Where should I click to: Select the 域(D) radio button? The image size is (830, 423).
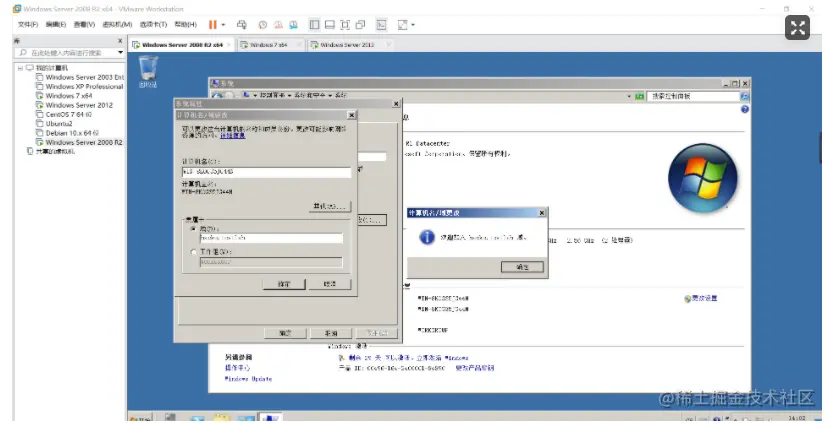pyautogui.click(x=193, y=229)
